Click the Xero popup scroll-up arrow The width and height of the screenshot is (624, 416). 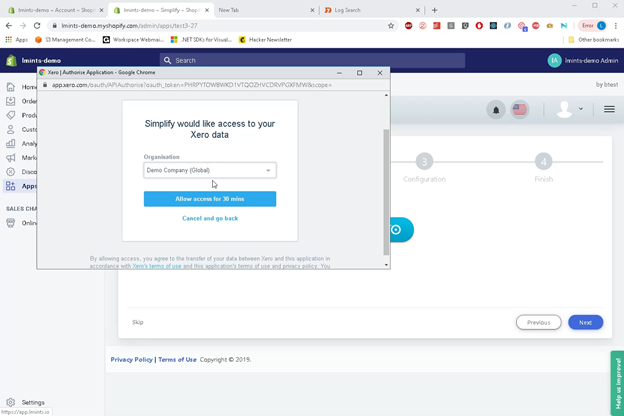[386, 95]
